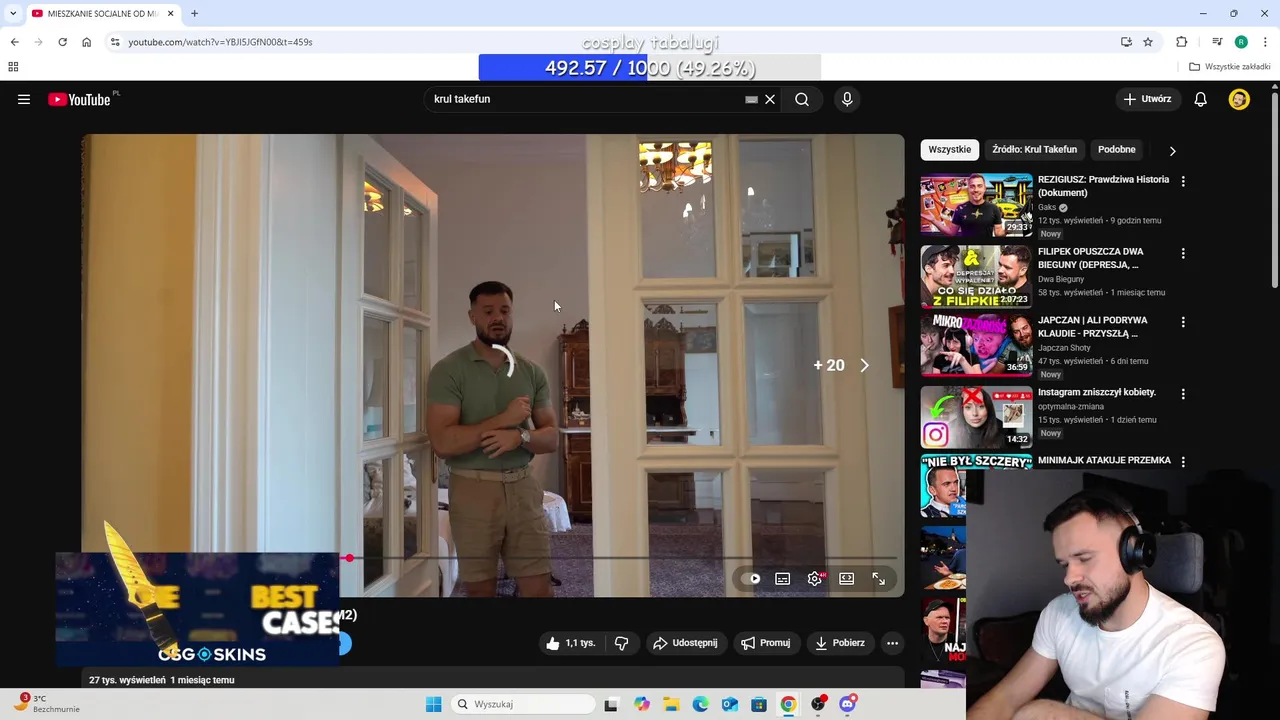Select the 'Źródło: Krul Takefun' chip

point(1035,150)
